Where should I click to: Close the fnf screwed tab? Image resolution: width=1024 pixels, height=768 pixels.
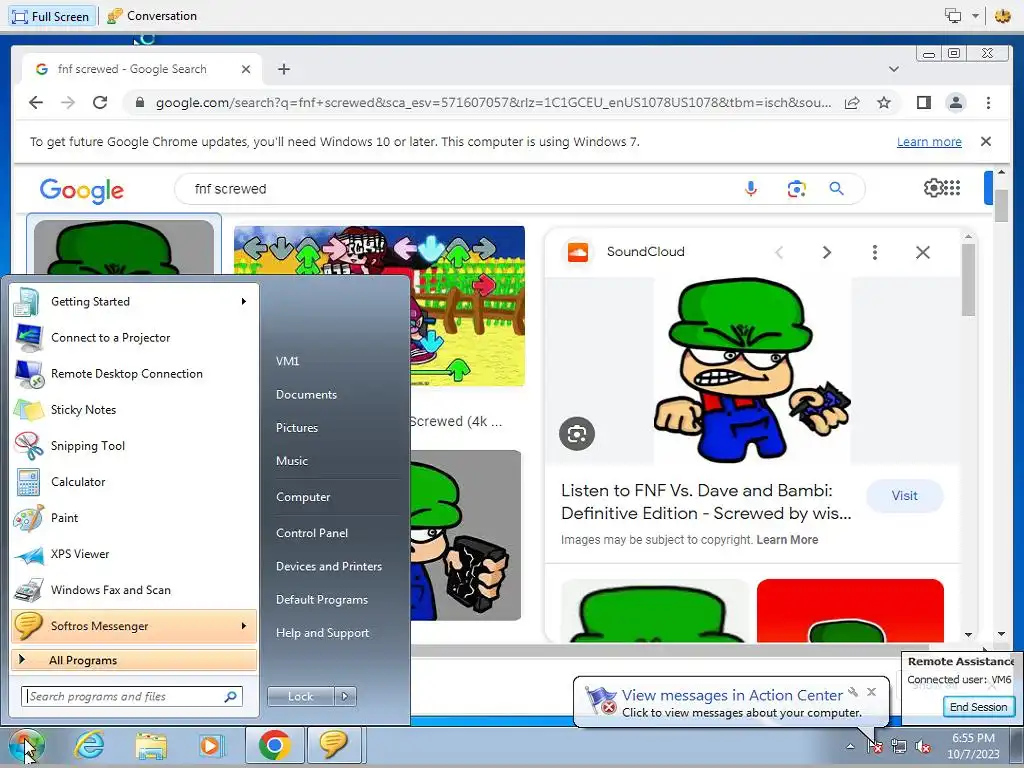pos(246,69)
